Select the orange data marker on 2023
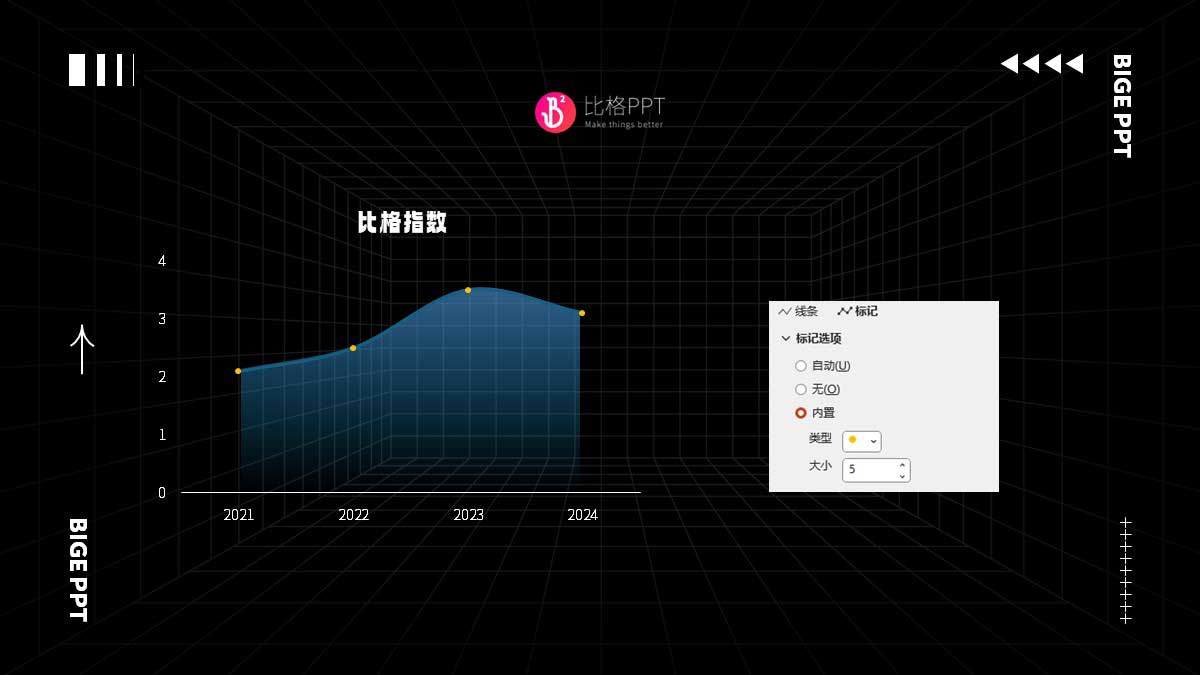1200x675 pixels. (468, 291)
